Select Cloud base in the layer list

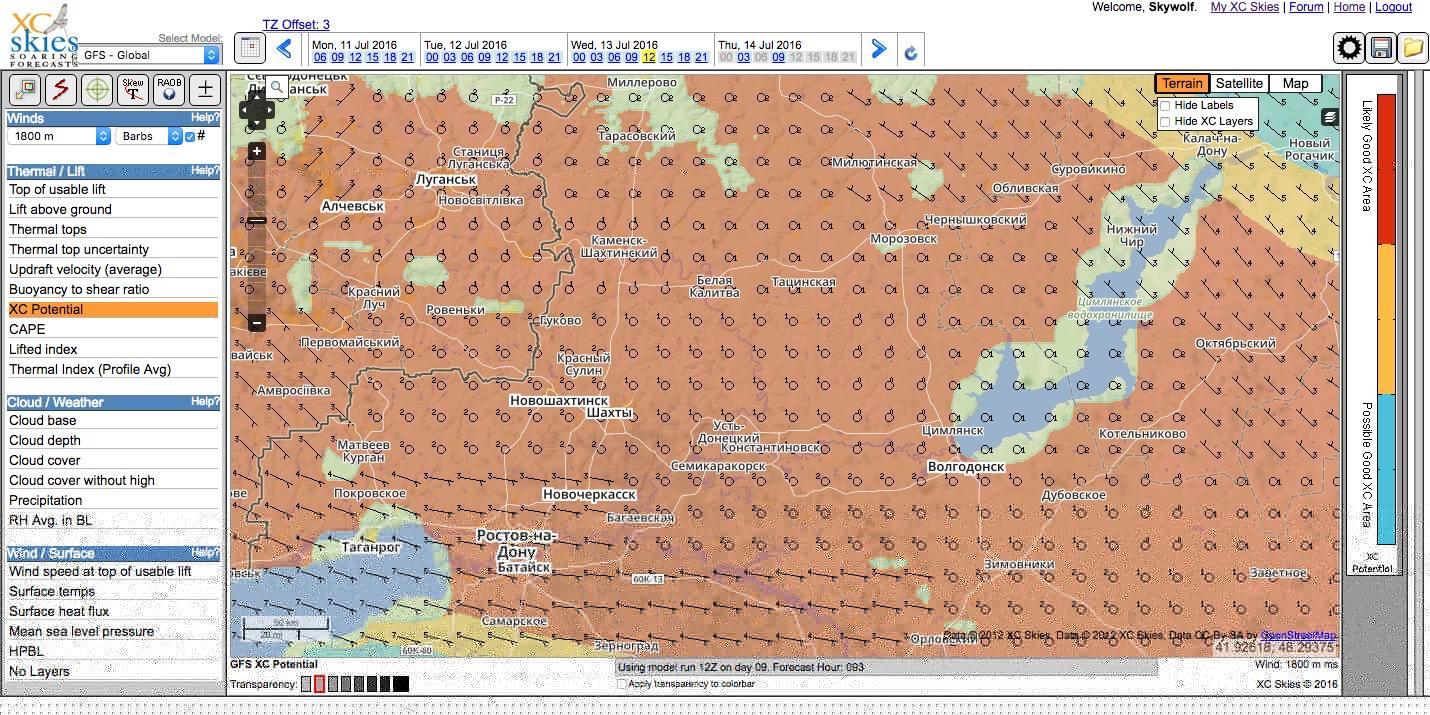[43, 421]
